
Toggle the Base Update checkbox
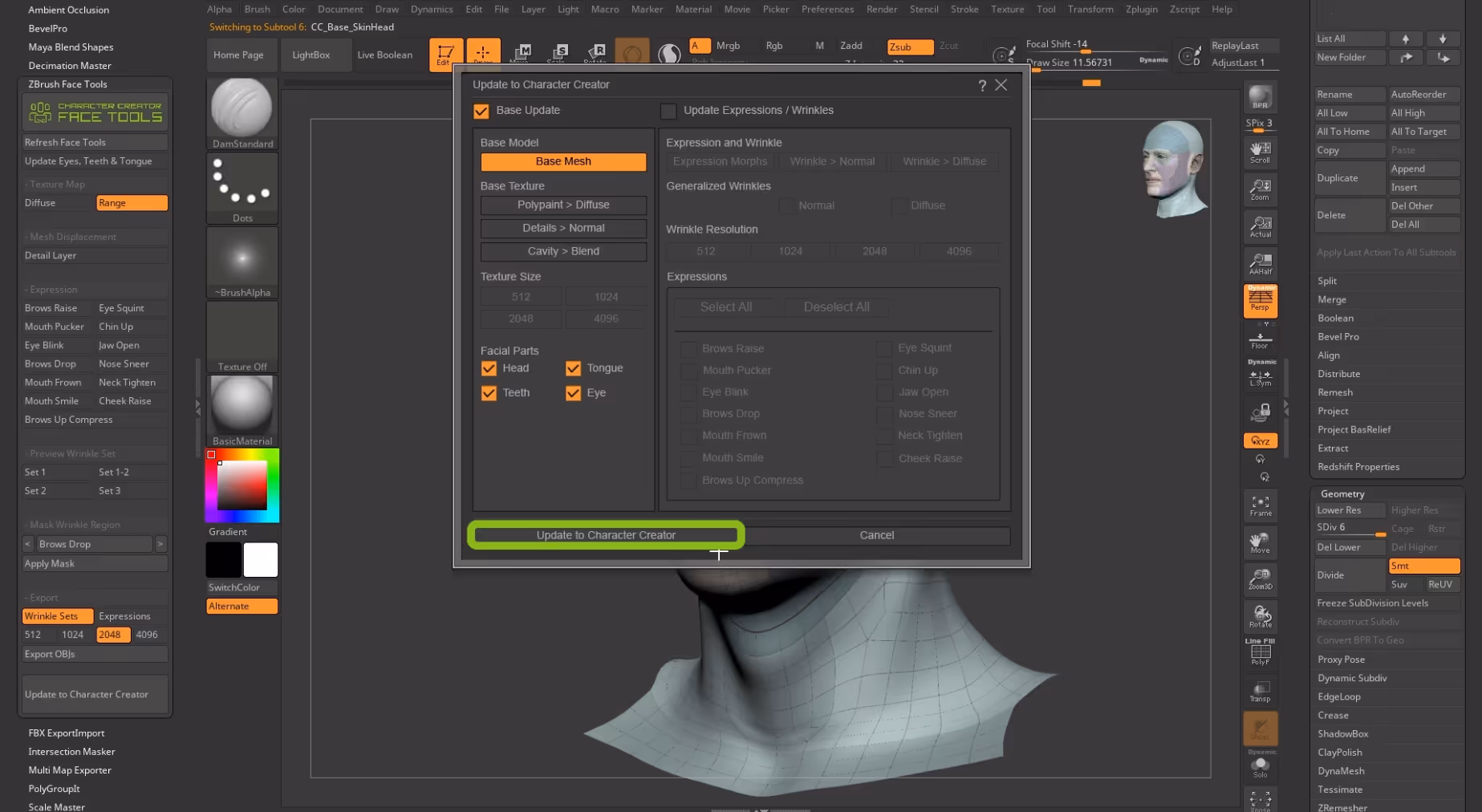pyautogui.click(x=481, y=111)
